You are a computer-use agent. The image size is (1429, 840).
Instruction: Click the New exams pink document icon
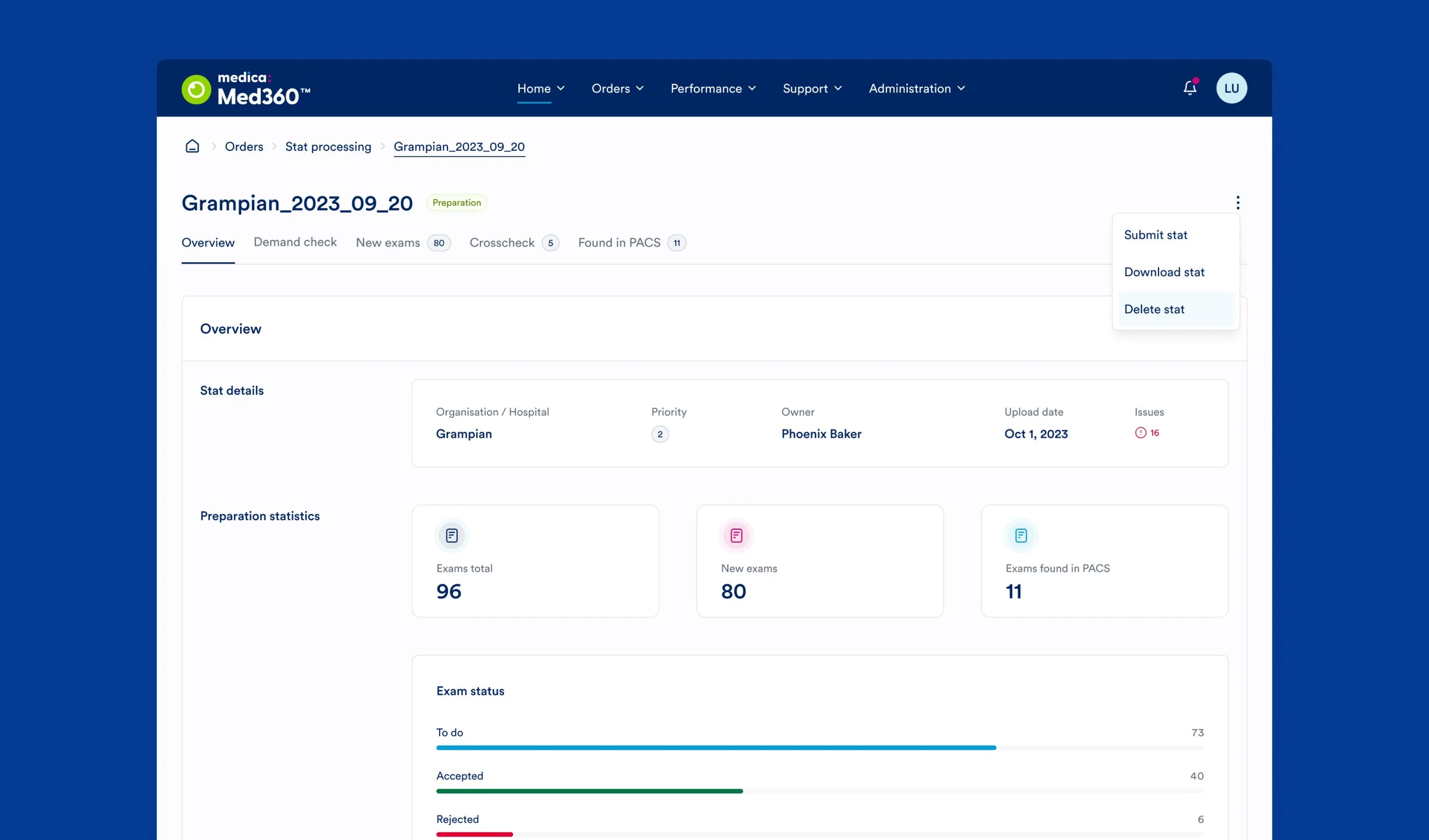pyautogui.click(x=736, y=535)
